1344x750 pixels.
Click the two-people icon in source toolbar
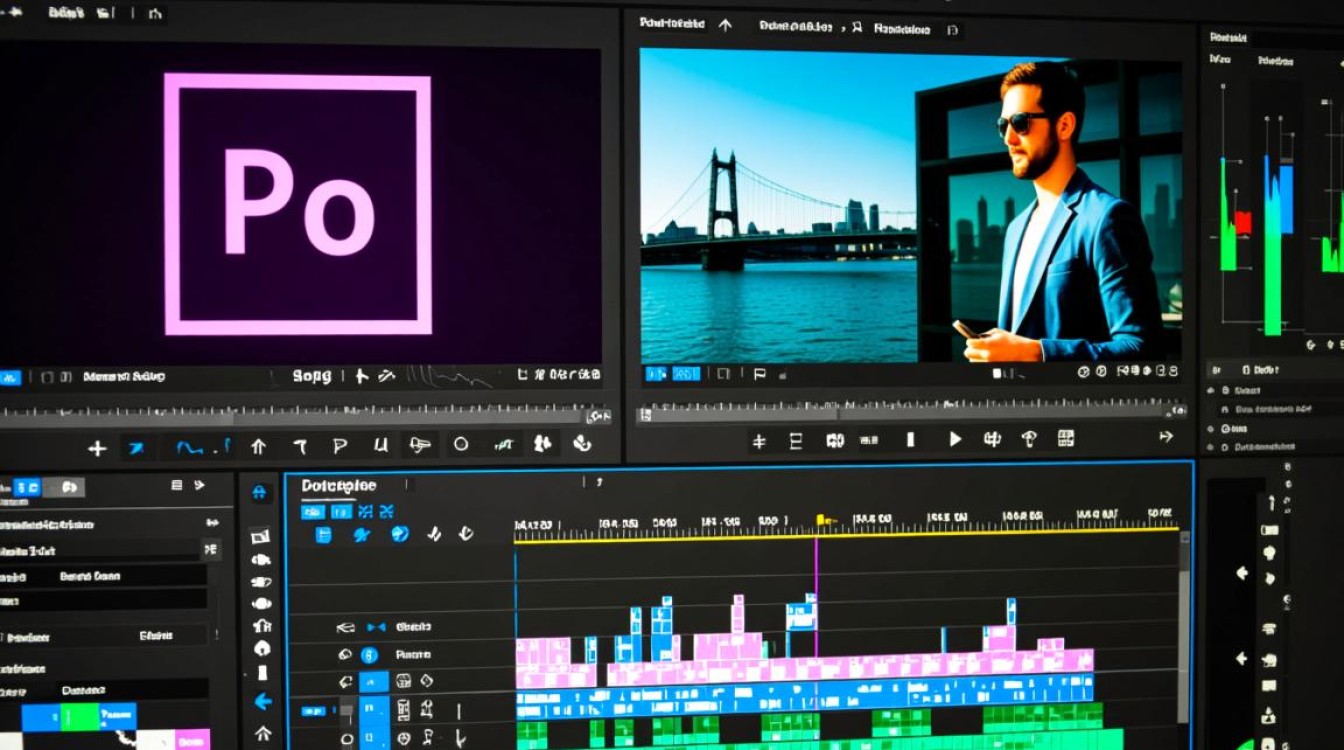[x=543, y=443]
